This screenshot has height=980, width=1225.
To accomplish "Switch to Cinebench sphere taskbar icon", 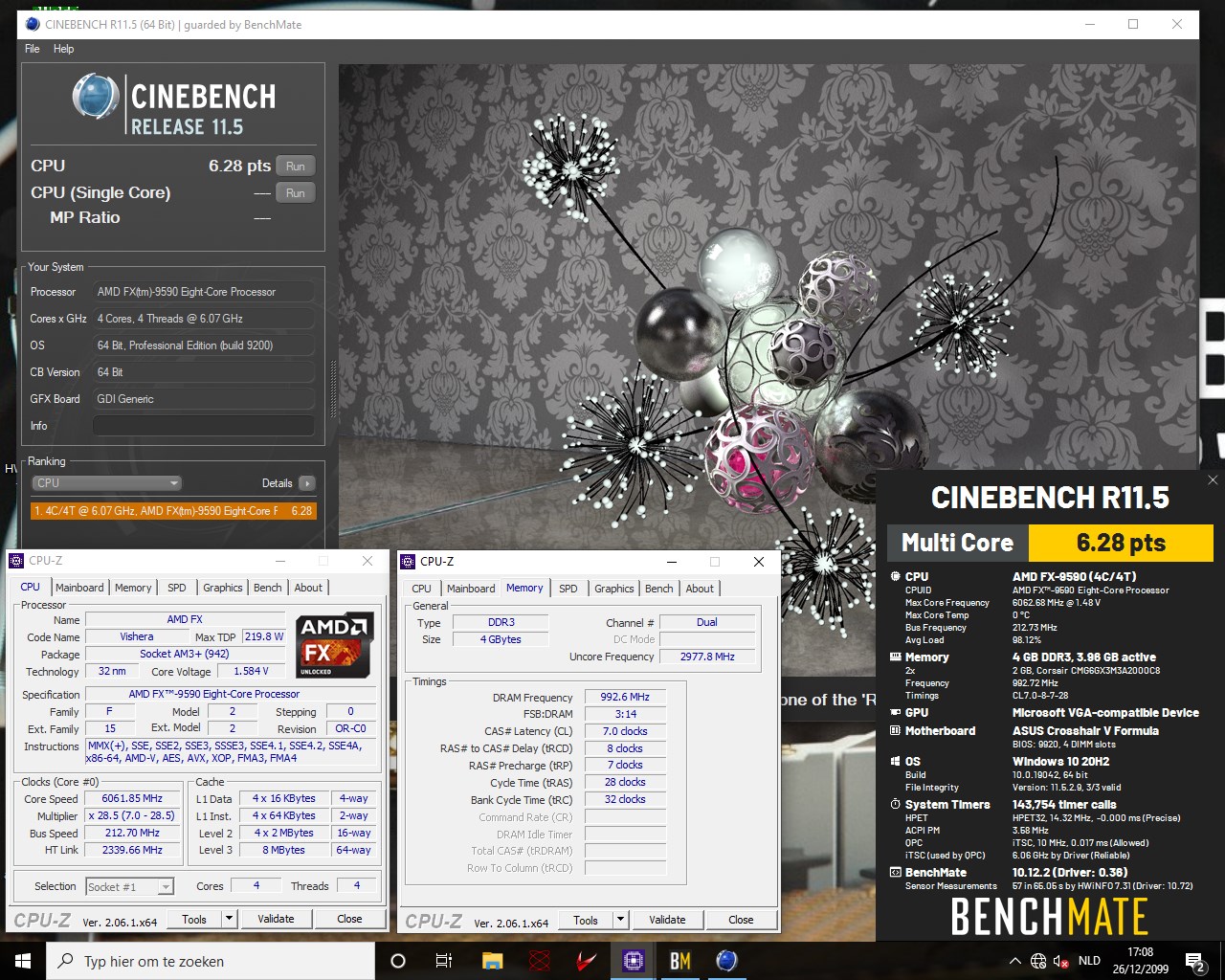I will [x=726, y=961].
